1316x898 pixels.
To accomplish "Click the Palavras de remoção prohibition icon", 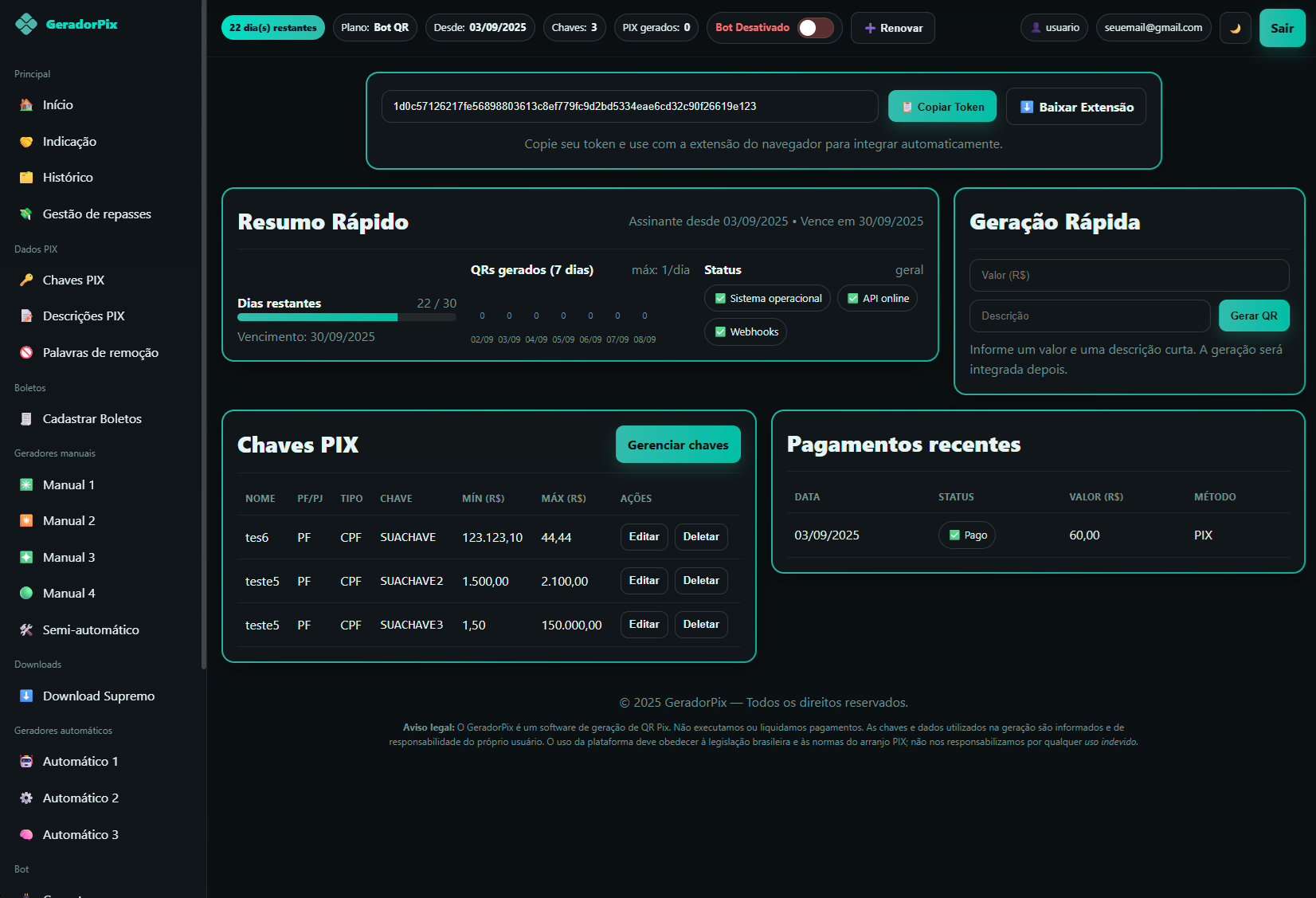I will (26, 352).
